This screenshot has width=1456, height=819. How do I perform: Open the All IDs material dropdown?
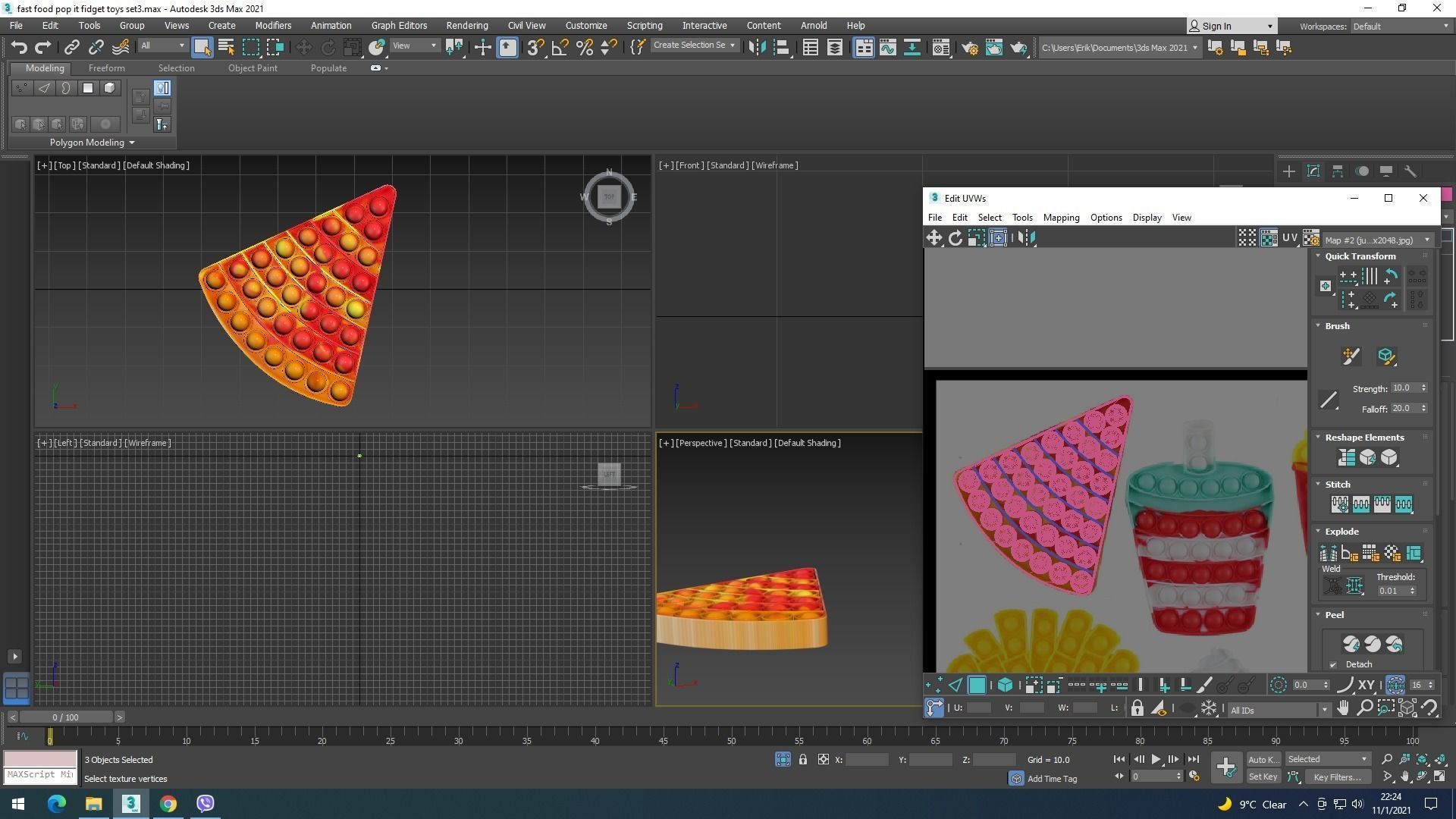pyautogui.click(x=1279, y=711)
